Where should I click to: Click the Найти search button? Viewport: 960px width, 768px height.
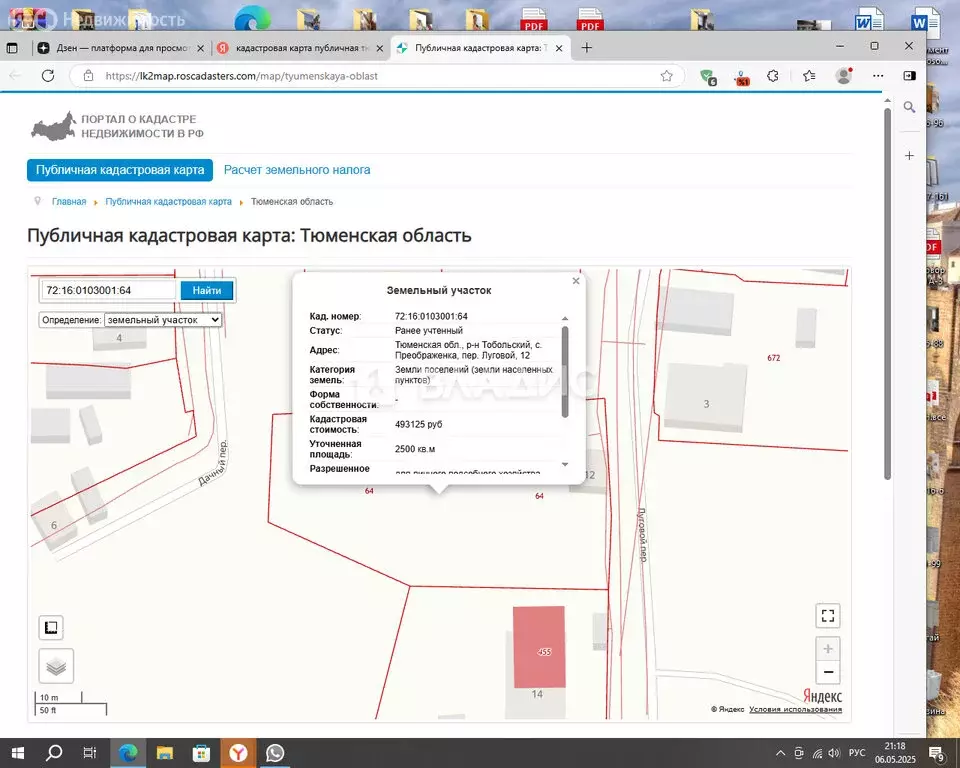207,290
